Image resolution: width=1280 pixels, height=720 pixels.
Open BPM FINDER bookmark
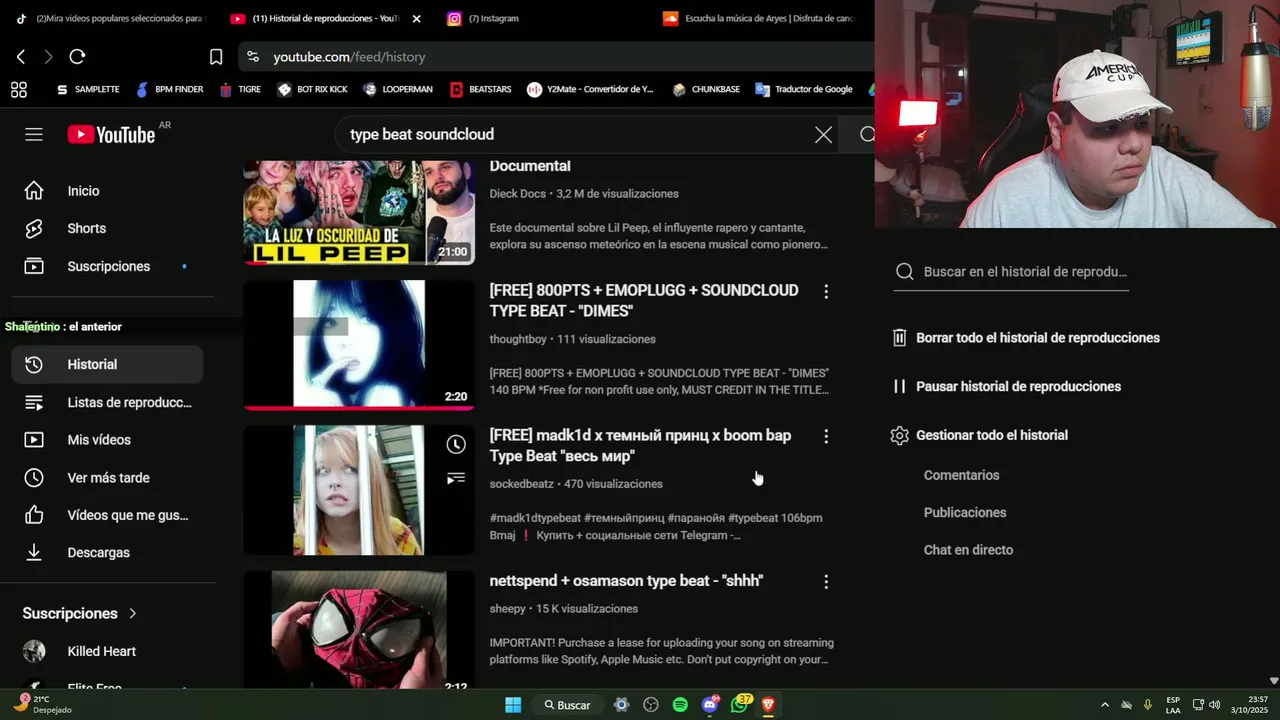[169, 89]
